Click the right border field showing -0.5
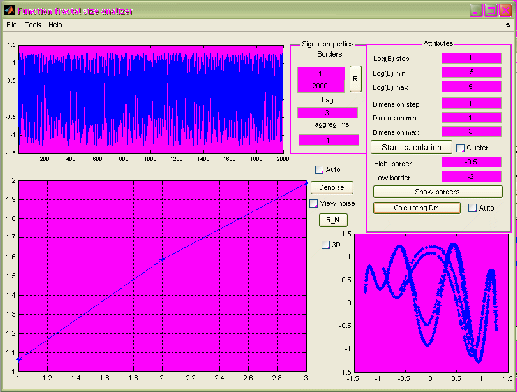The image size is (517, 392). point(472,162)
